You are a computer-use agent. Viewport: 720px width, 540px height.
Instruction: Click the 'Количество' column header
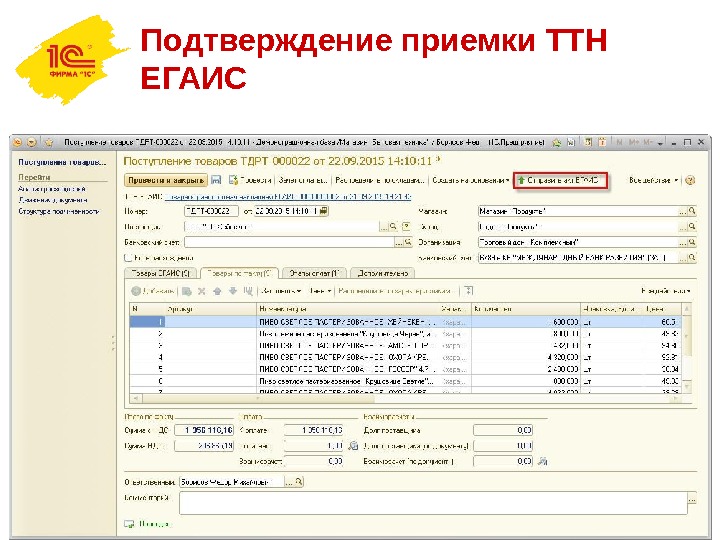click(526, 309)
